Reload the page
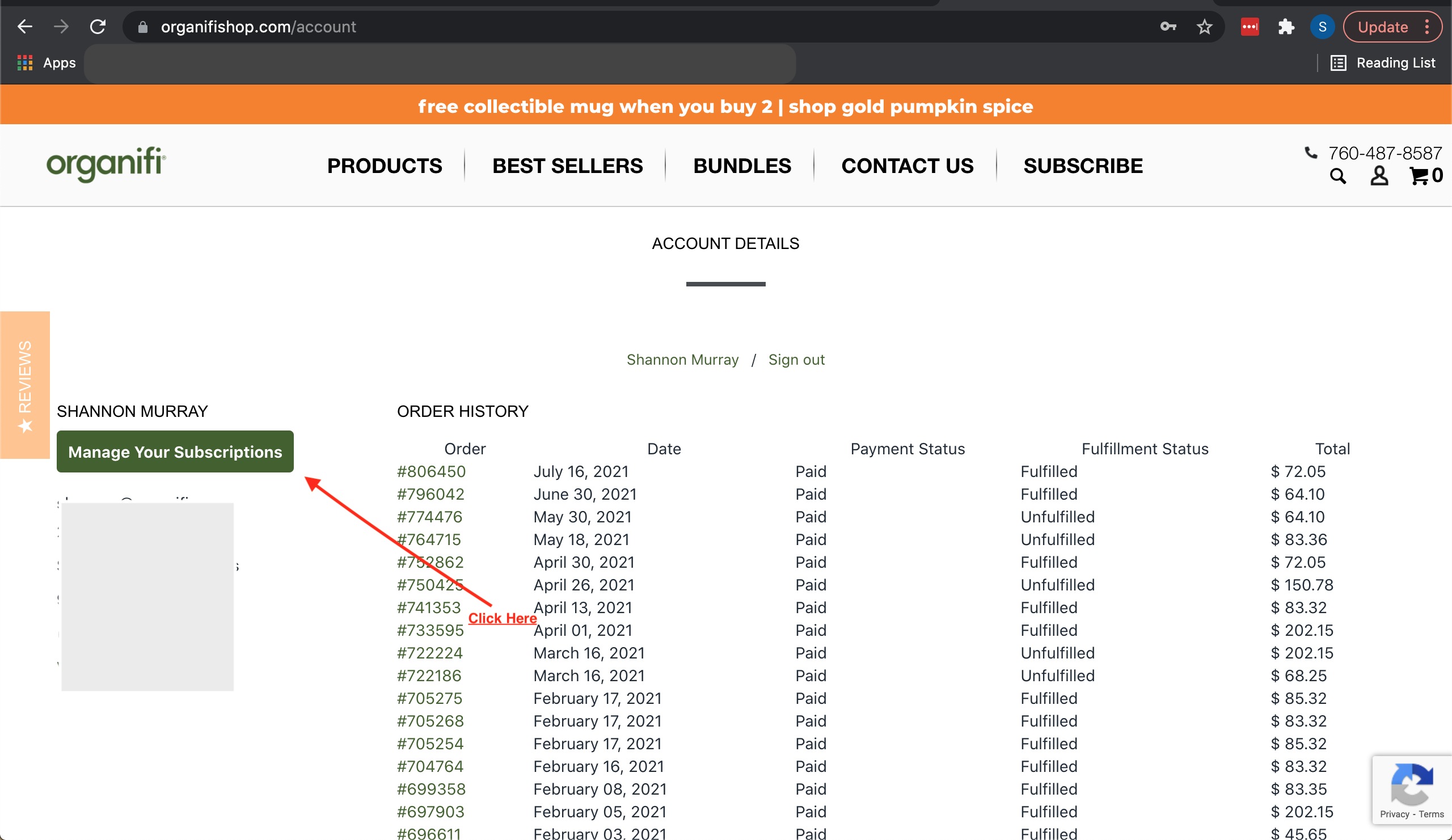 [98, 27]
